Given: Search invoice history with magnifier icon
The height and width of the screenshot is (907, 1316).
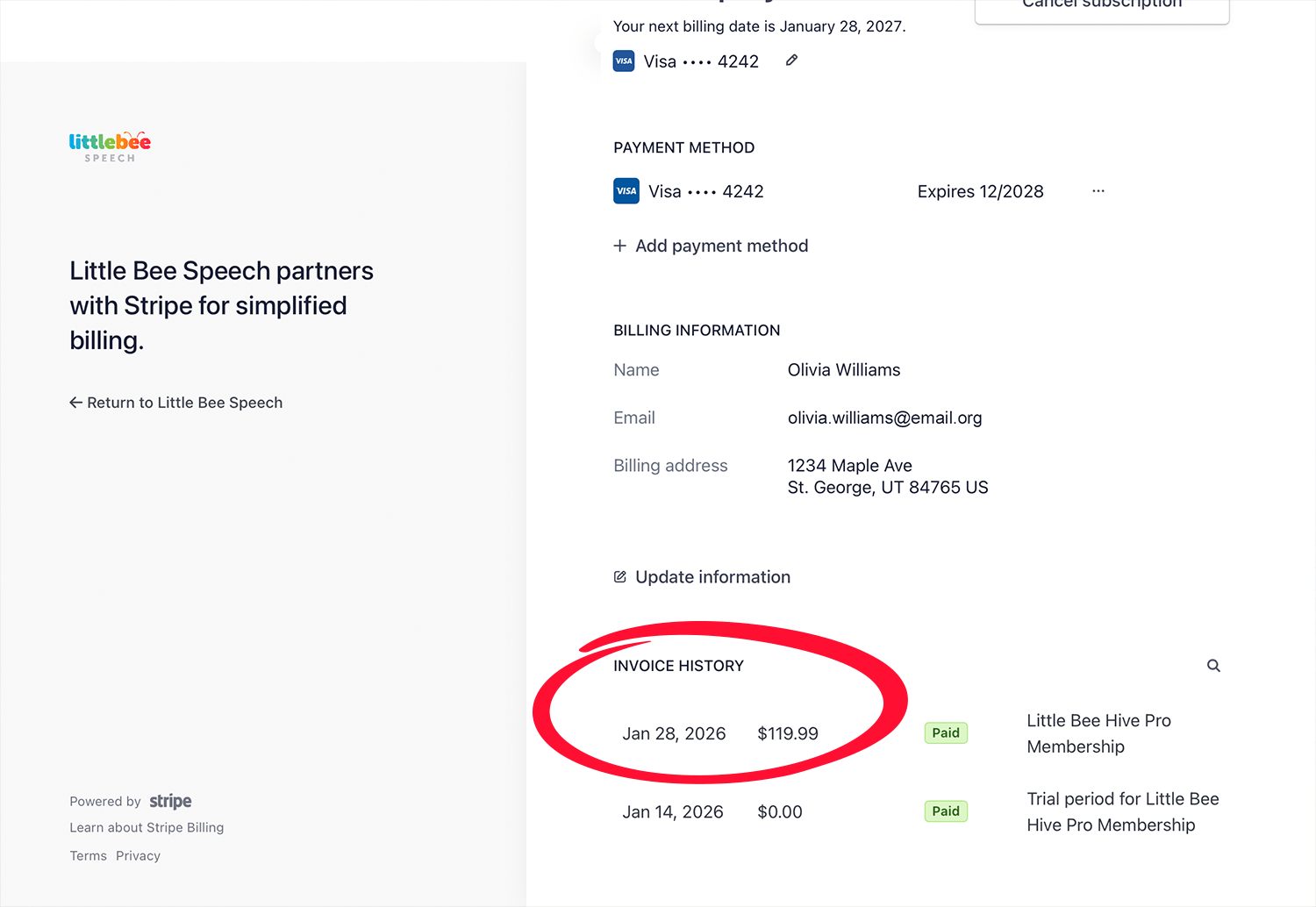Looking at the screenshot, I should [x=1213, y=666].
